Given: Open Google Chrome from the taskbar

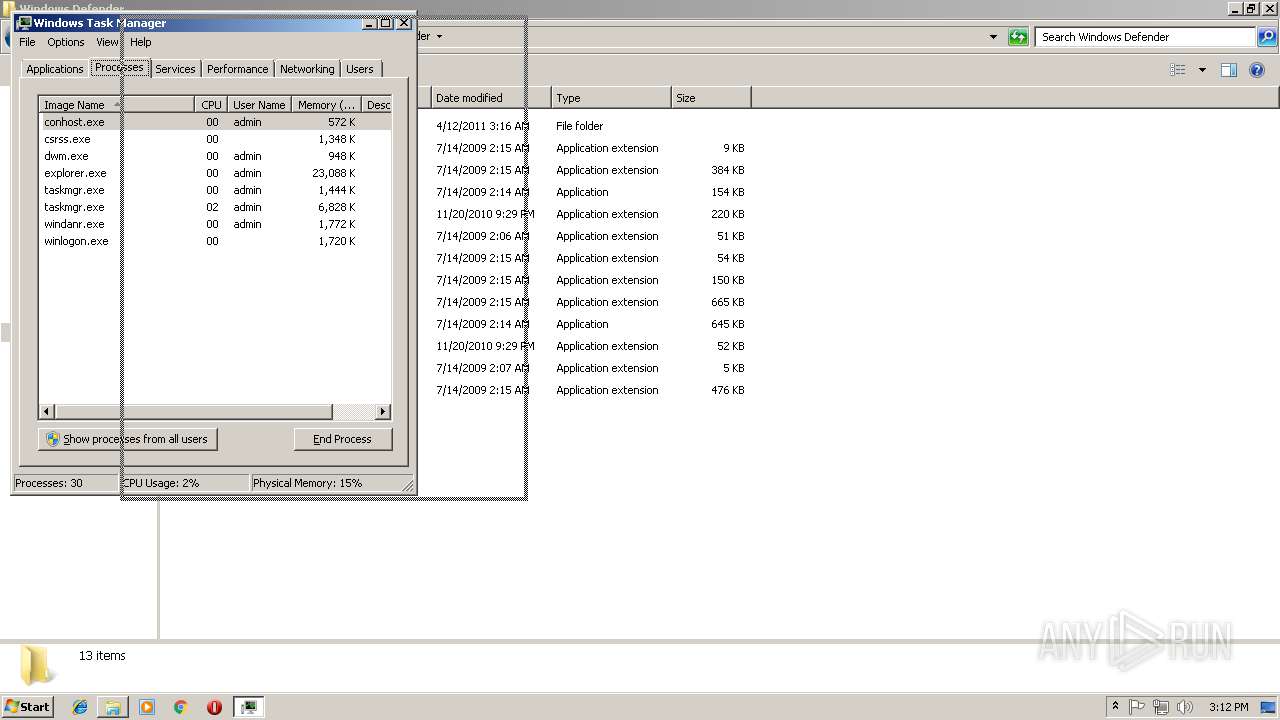Looking at the screenshot, I should [180, 707].
